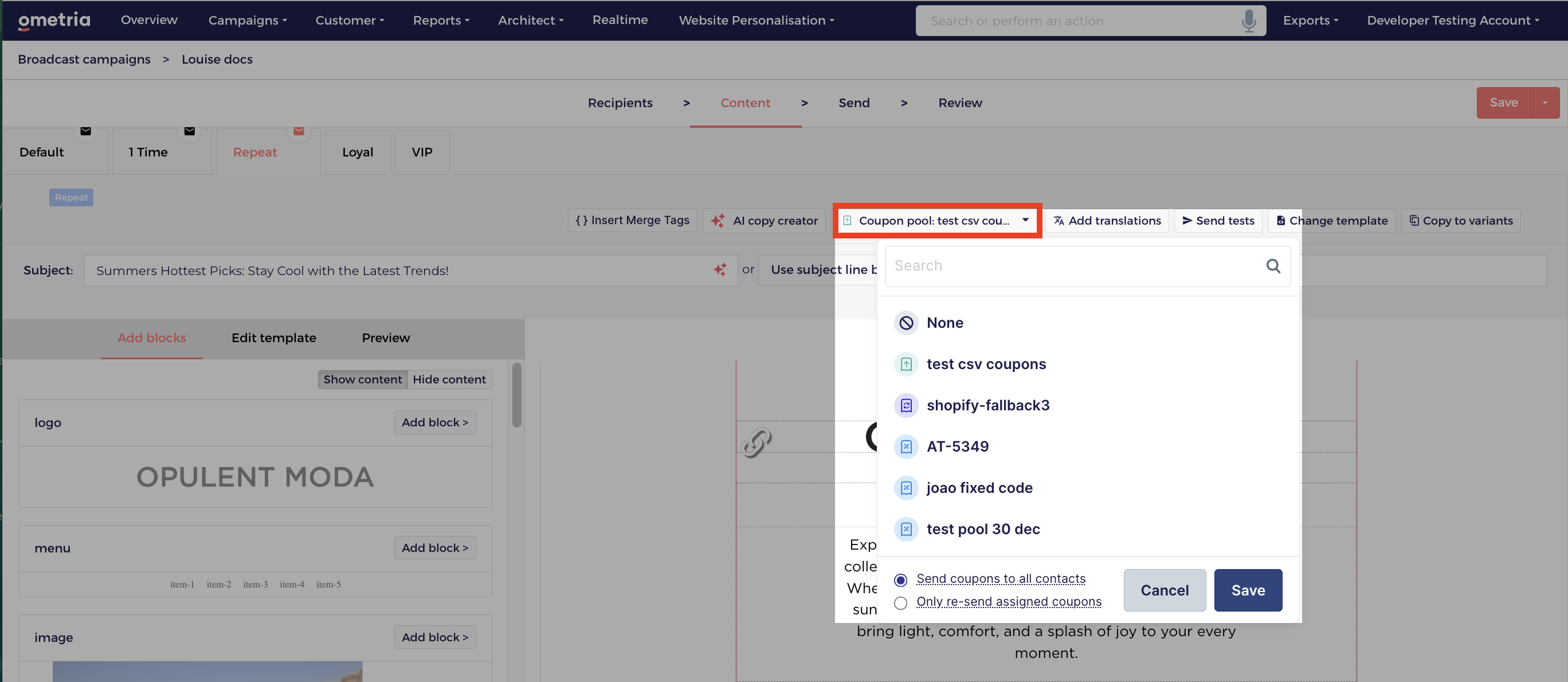This screenshot has width=1568, height=682.
Task: Switch to the Edit template tab
Action: pos(273,338)
